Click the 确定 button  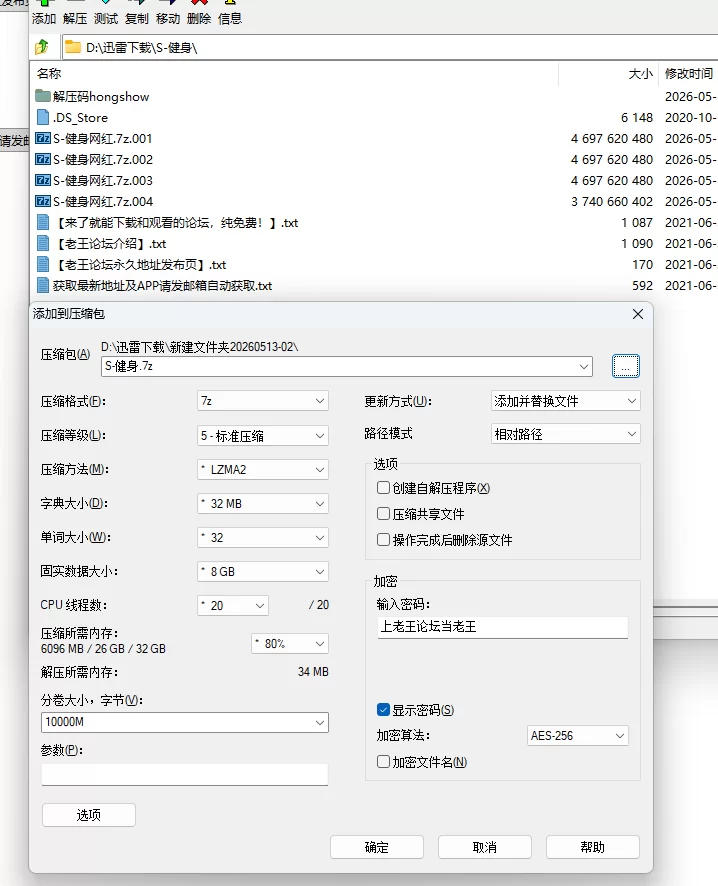[x=377, y=847]
